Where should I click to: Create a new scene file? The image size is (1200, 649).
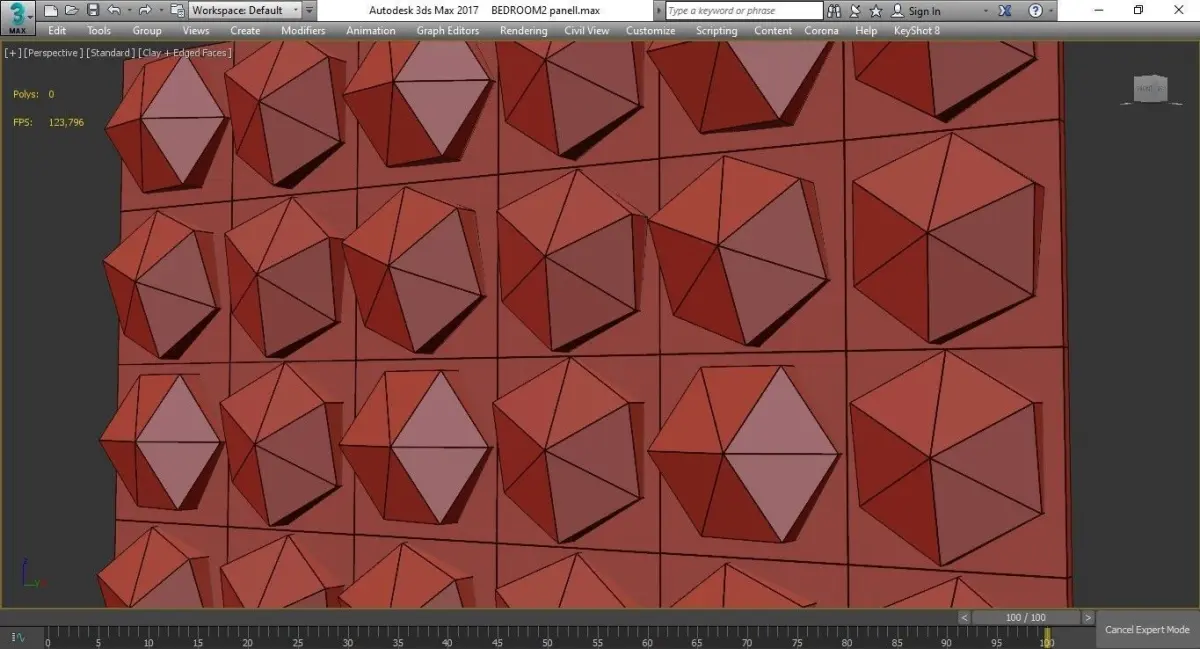(50, 11)
